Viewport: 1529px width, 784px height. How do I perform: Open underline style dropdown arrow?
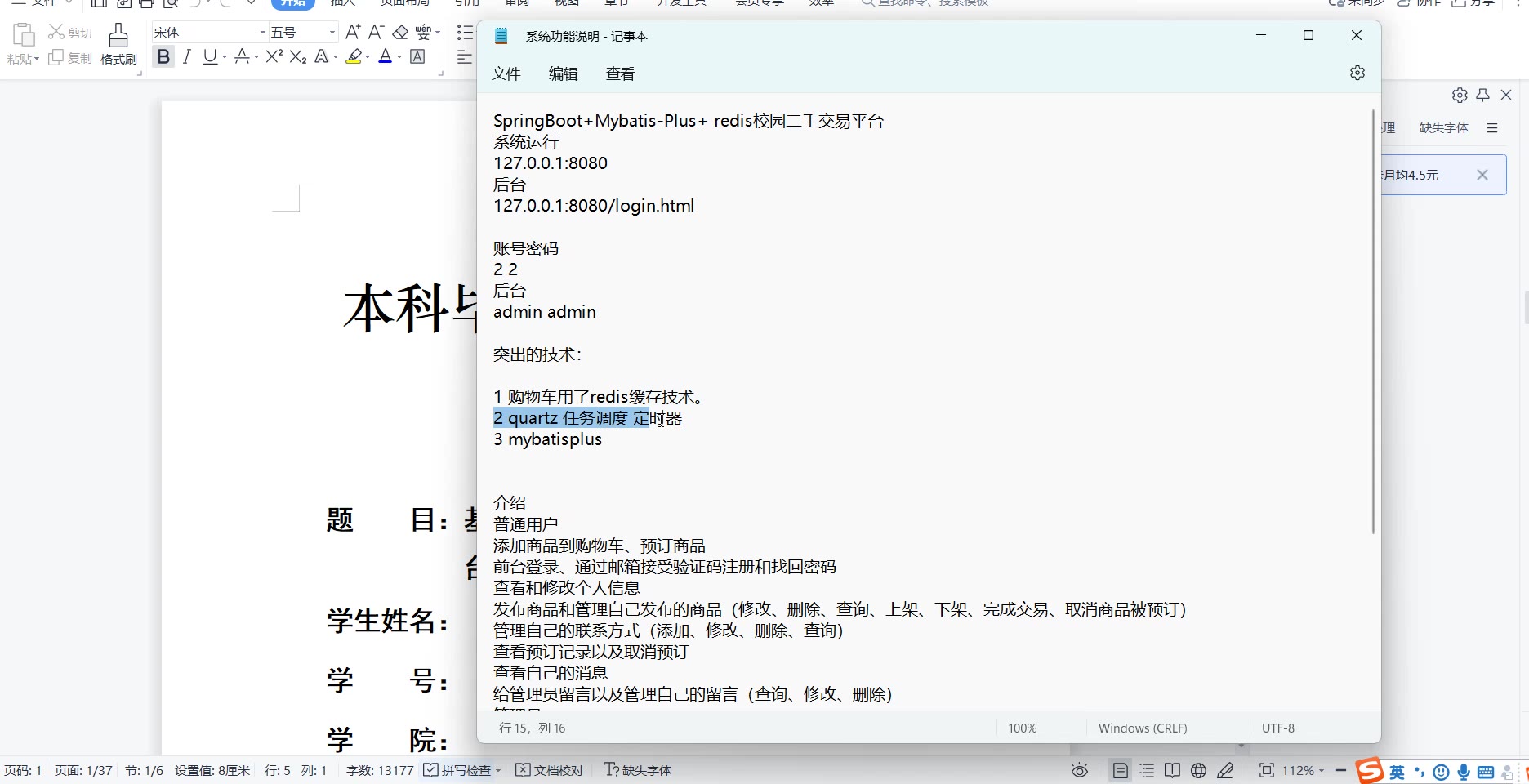click(225, 57)
